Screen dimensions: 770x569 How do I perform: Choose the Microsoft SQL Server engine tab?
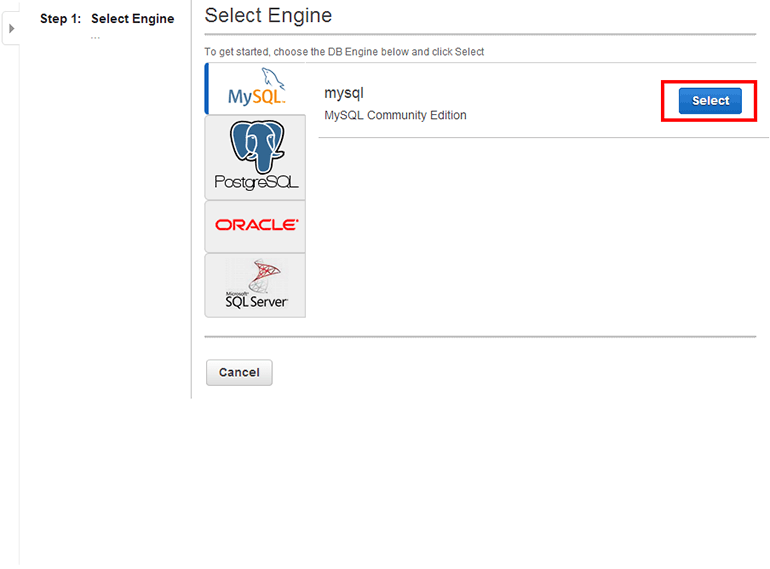[x=256, y=285]
